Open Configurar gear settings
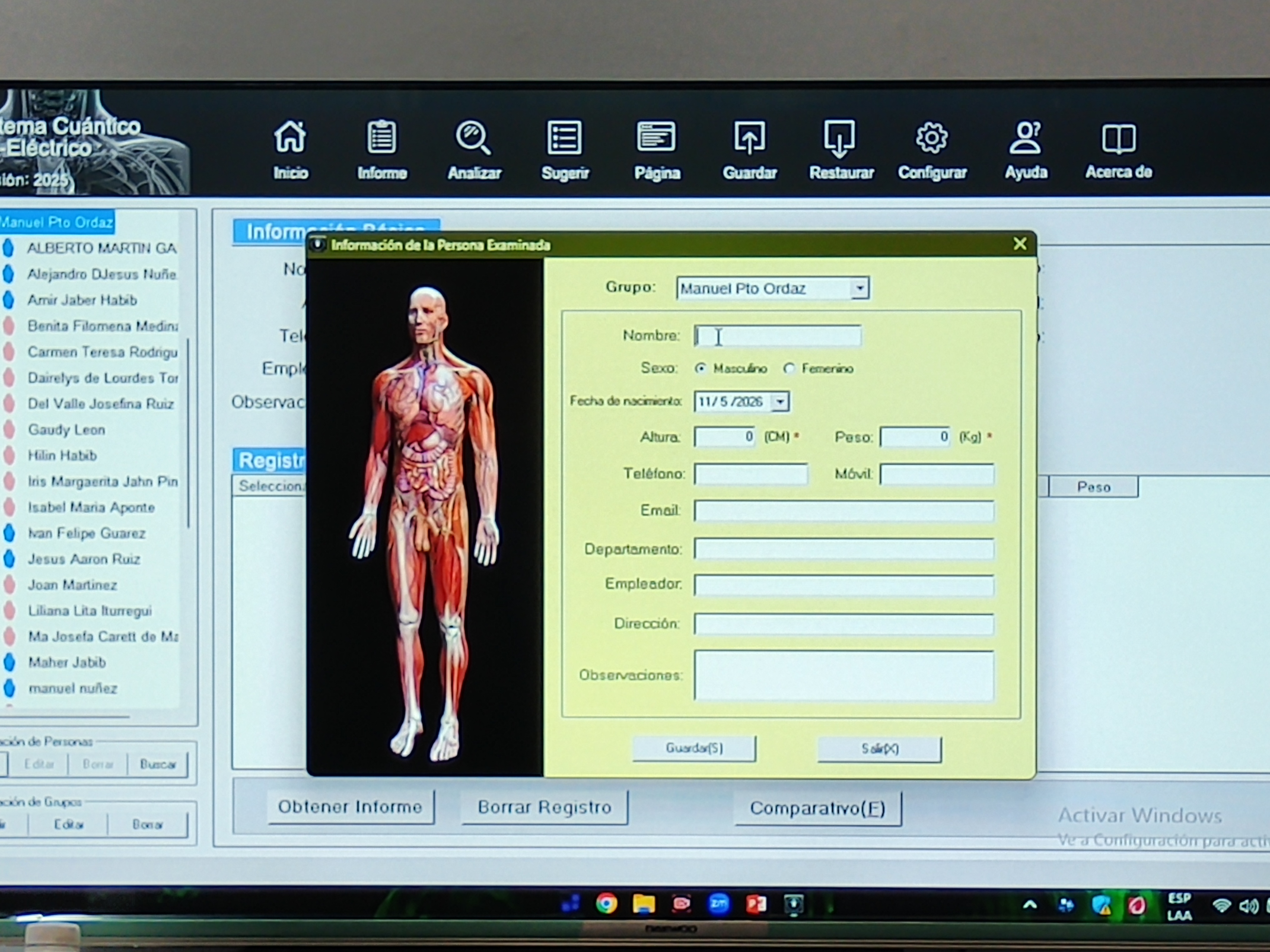This screenshot has width=1270, height=952. point(932,150)
